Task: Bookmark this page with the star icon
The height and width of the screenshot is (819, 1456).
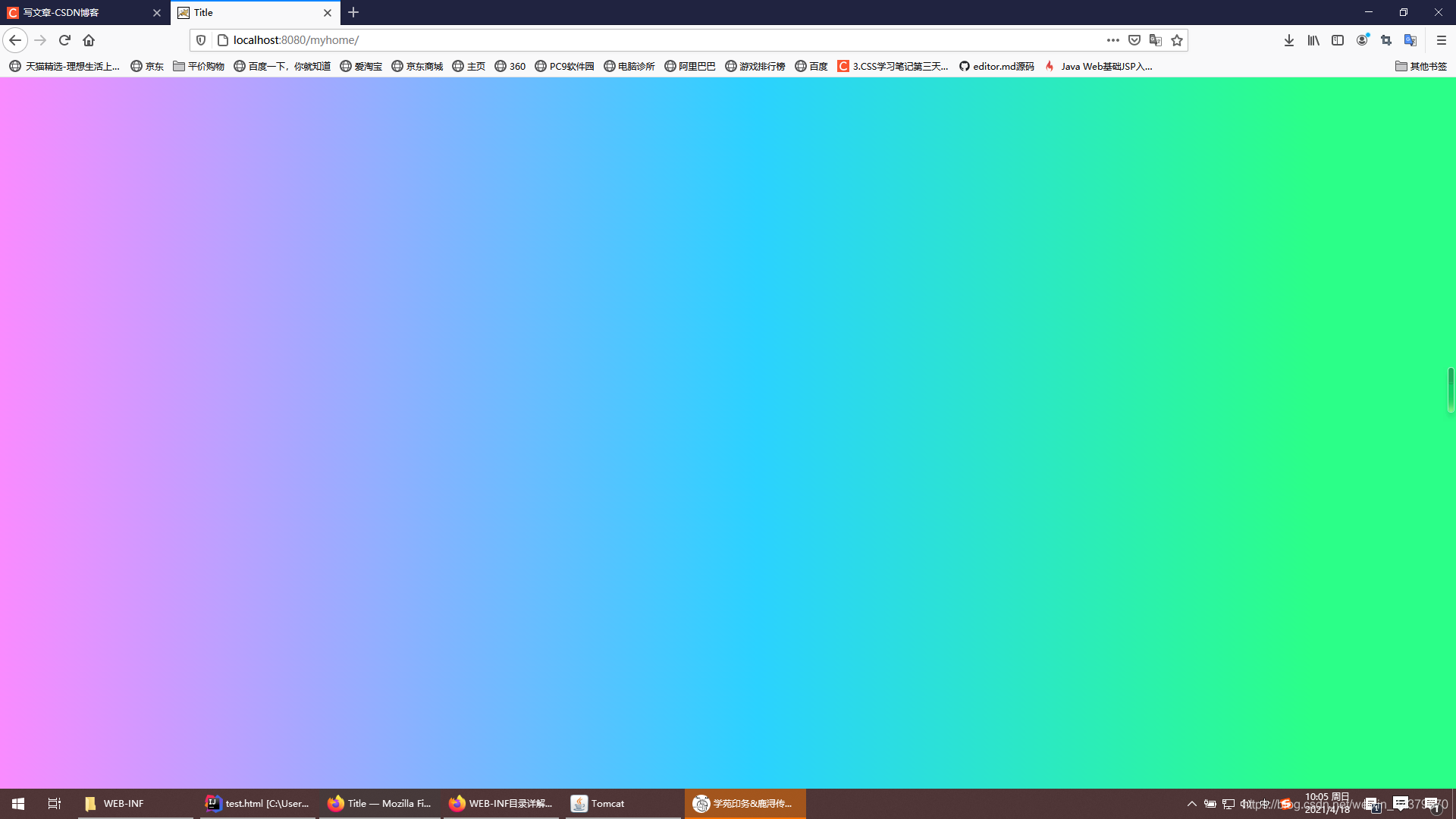Action: click(1177, 40)
